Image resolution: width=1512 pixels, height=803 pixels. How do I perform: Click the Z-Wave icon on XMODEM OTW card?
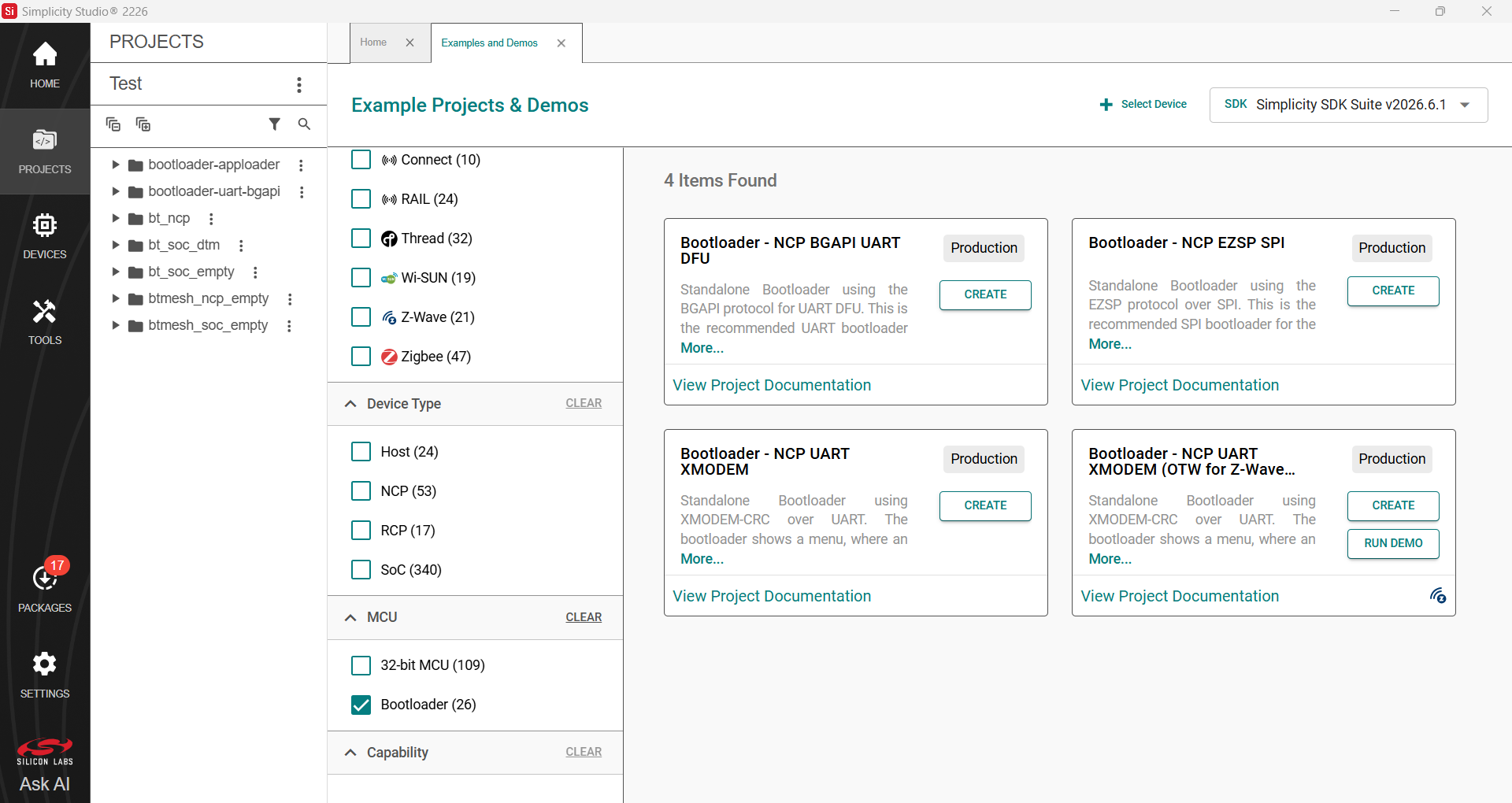pos(1438,596)
